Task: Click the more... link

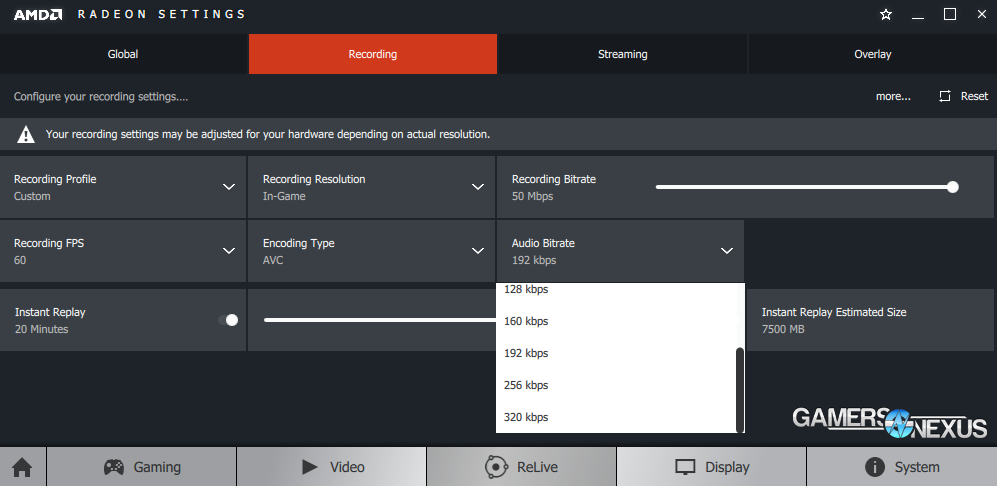Action: 893,97
